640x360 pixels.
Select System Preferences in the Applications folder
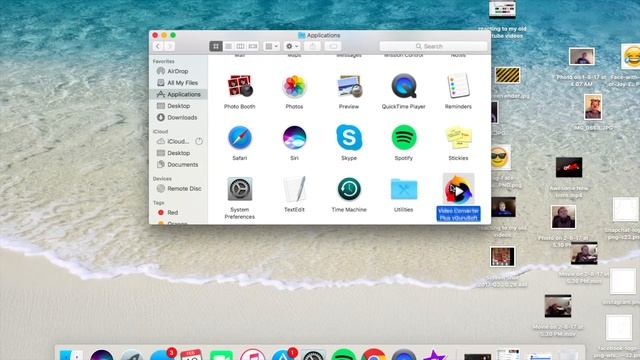(240, 189)
